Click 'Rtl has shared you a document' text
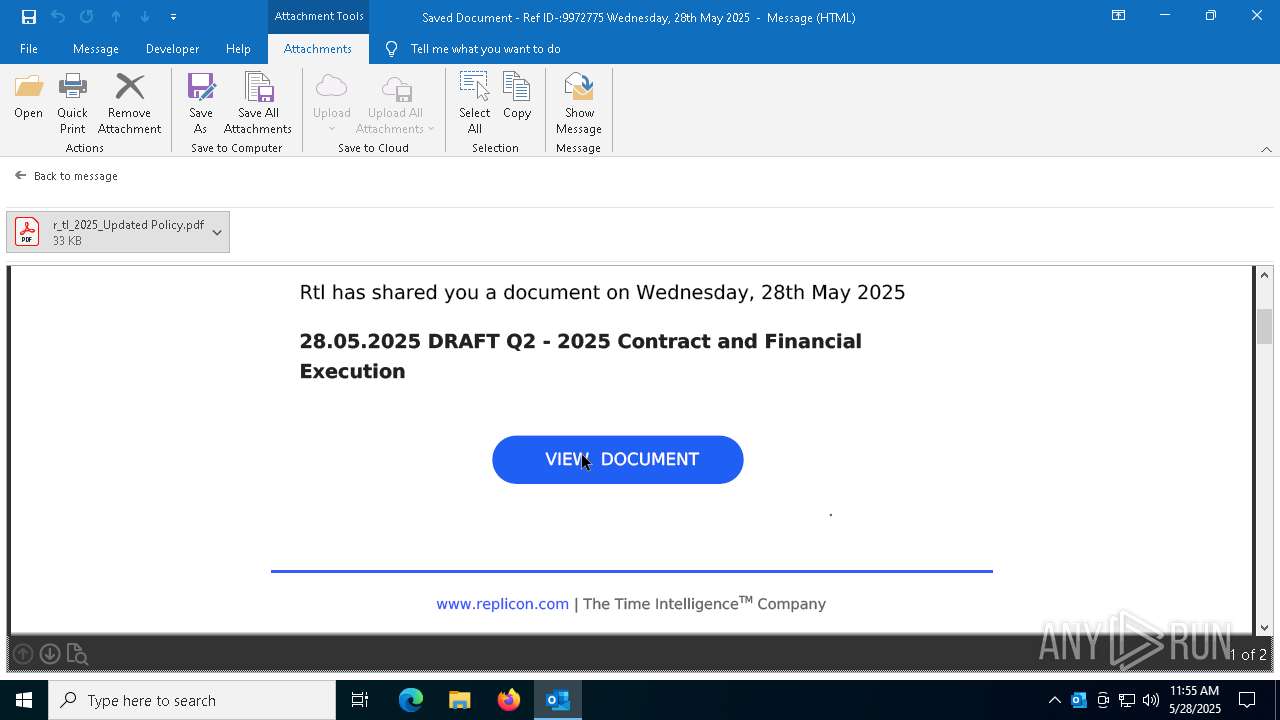Screen dimensions: 1280x720 point(602,292)
